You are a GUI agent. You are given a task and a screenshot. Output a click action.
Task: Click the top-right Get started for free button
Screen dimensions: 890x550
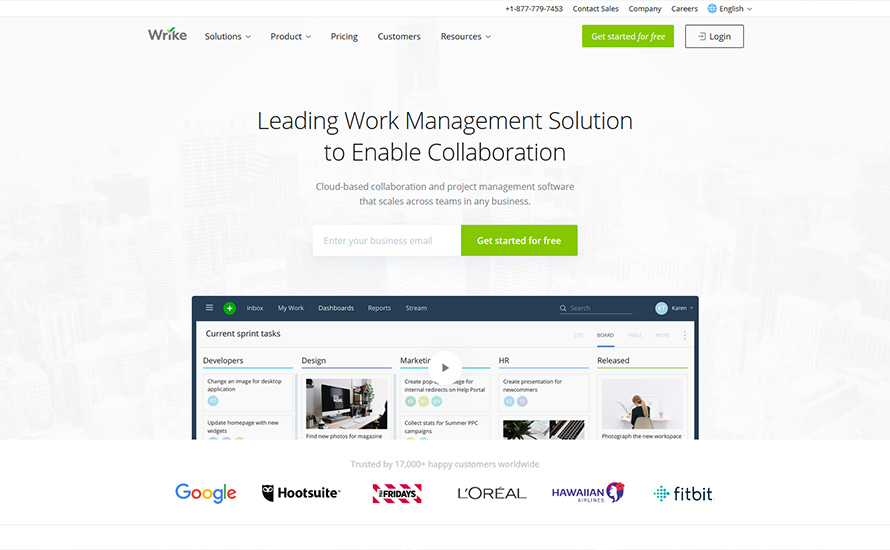628,36
